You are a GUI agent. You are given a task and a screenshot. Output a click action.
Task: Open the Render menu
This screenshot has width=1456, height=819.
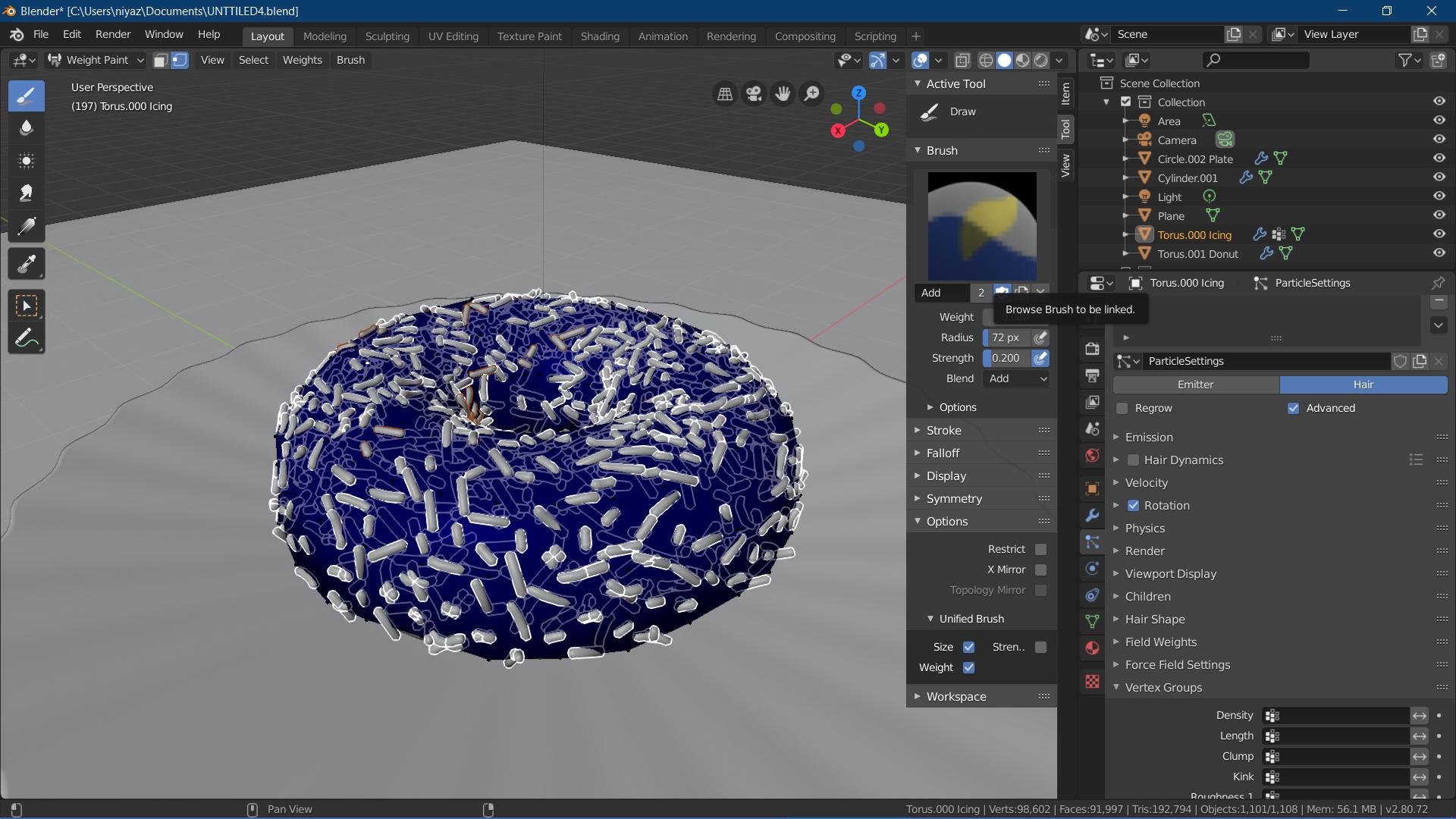point(112,34)
